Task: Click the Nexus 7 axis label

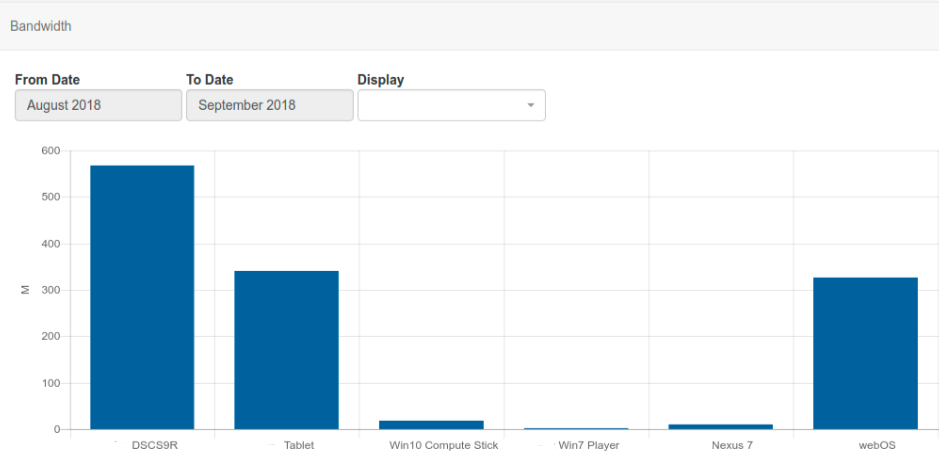Action: 732,445
